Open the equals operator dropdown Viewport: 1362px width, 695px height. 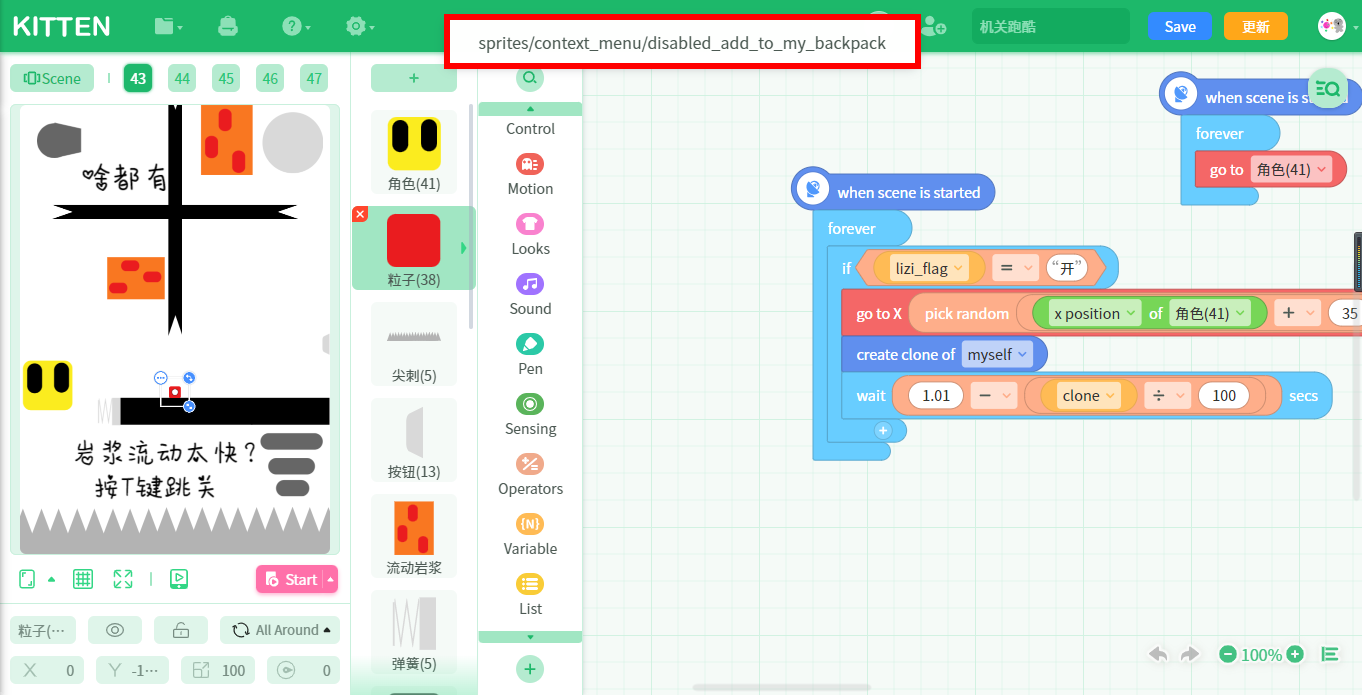pyautogui.click(x=1015, y=269)
